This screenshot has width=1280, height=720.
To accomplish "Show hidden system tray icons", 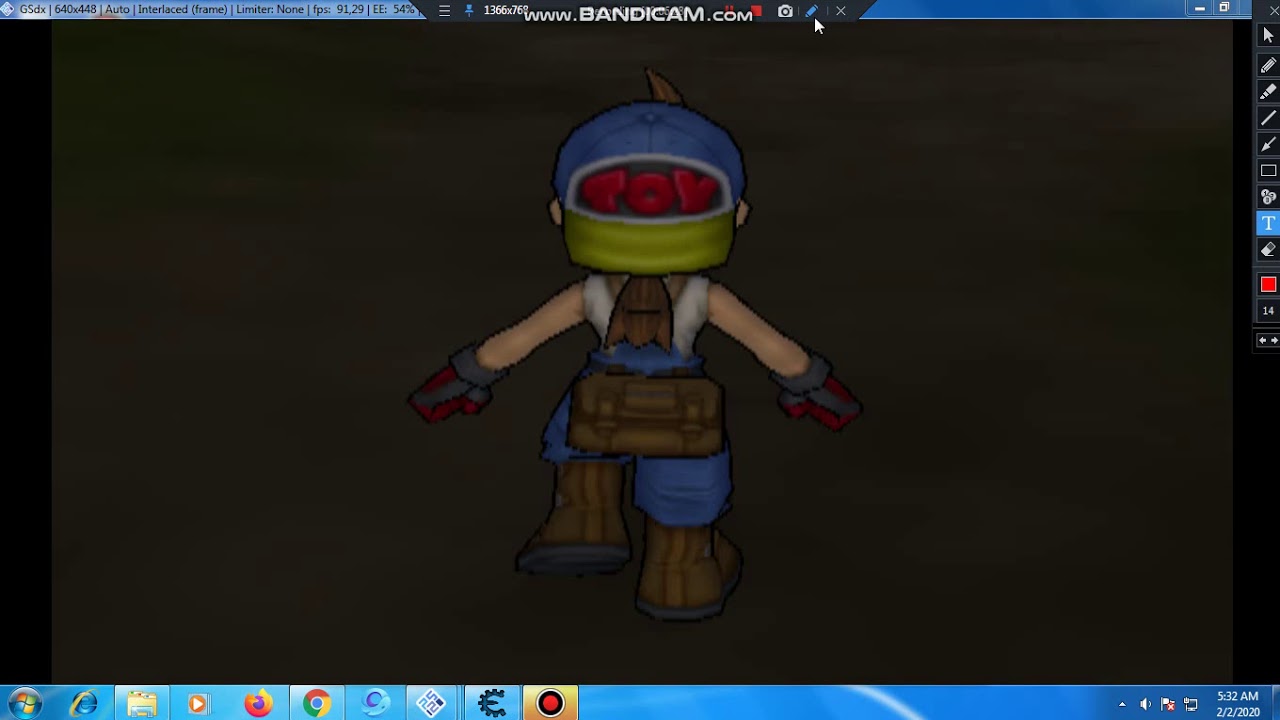I will click(1122, 704).
